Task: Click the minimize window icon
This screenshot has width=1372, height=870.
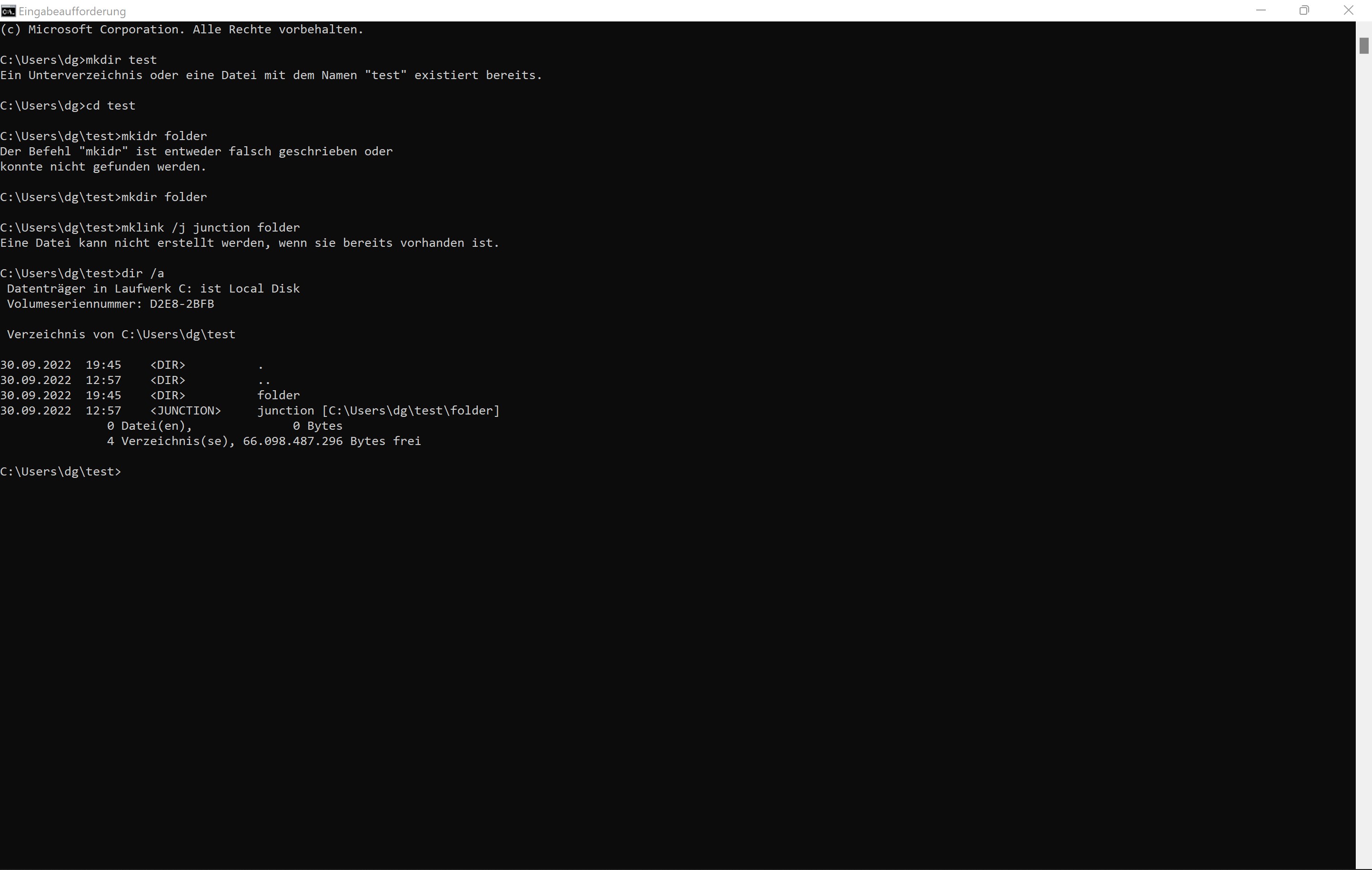Action: coord(1261,10)
